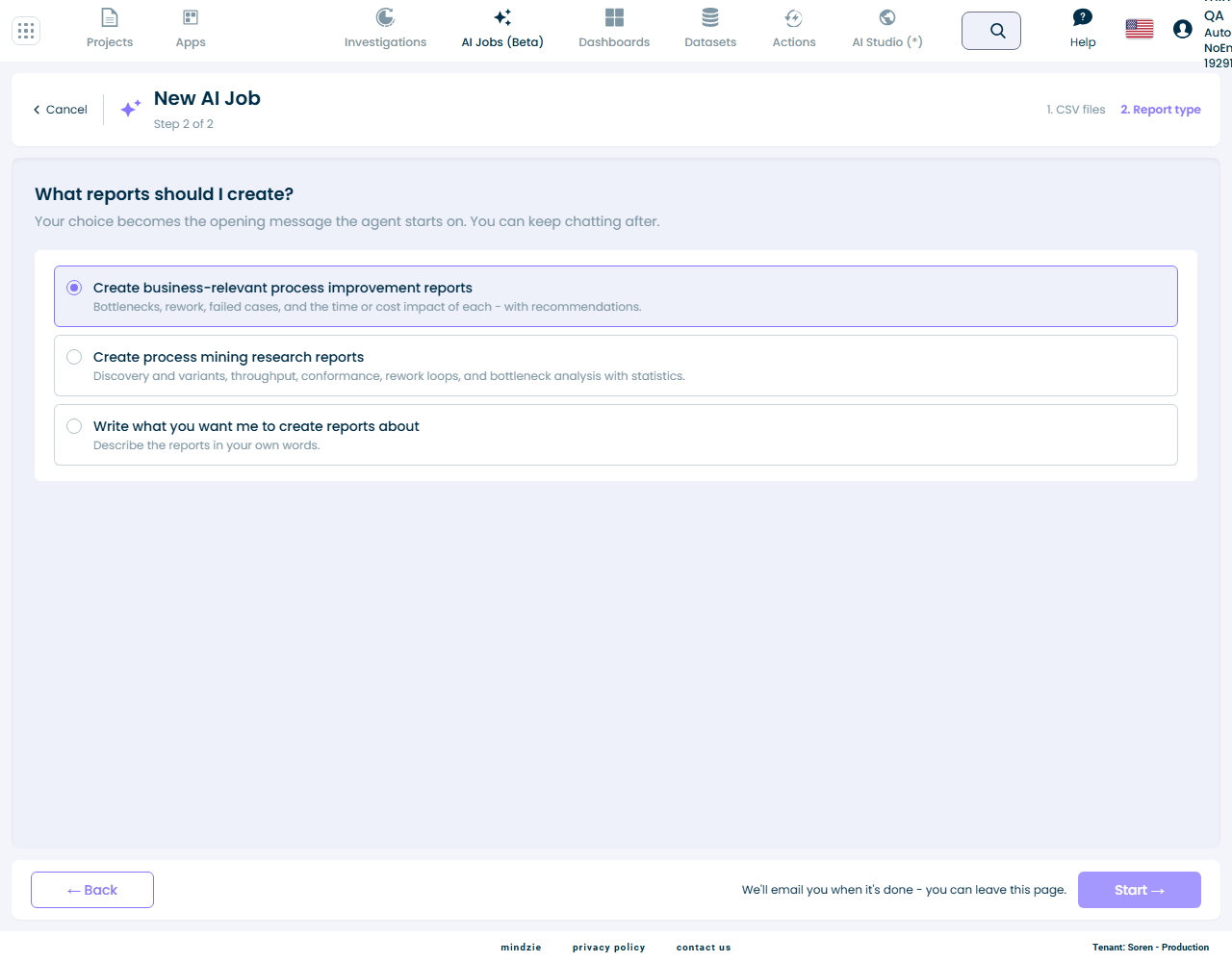The image size is (1232, 962).
Task: Click the Back button
Action: coord(92,890)
